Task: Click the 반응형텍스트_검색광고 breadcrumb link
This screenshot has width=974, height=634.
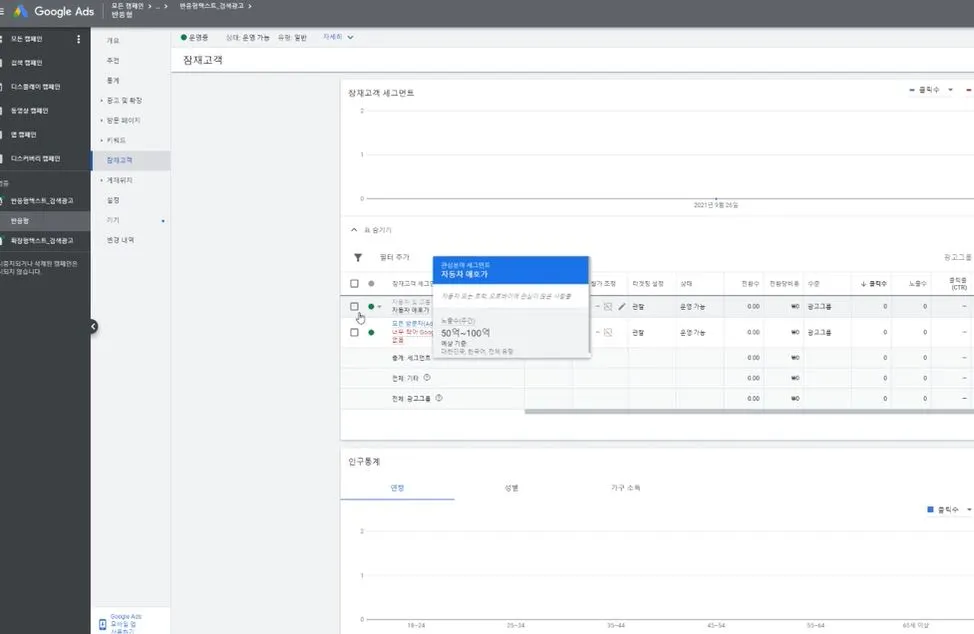Action: [211, 6]
